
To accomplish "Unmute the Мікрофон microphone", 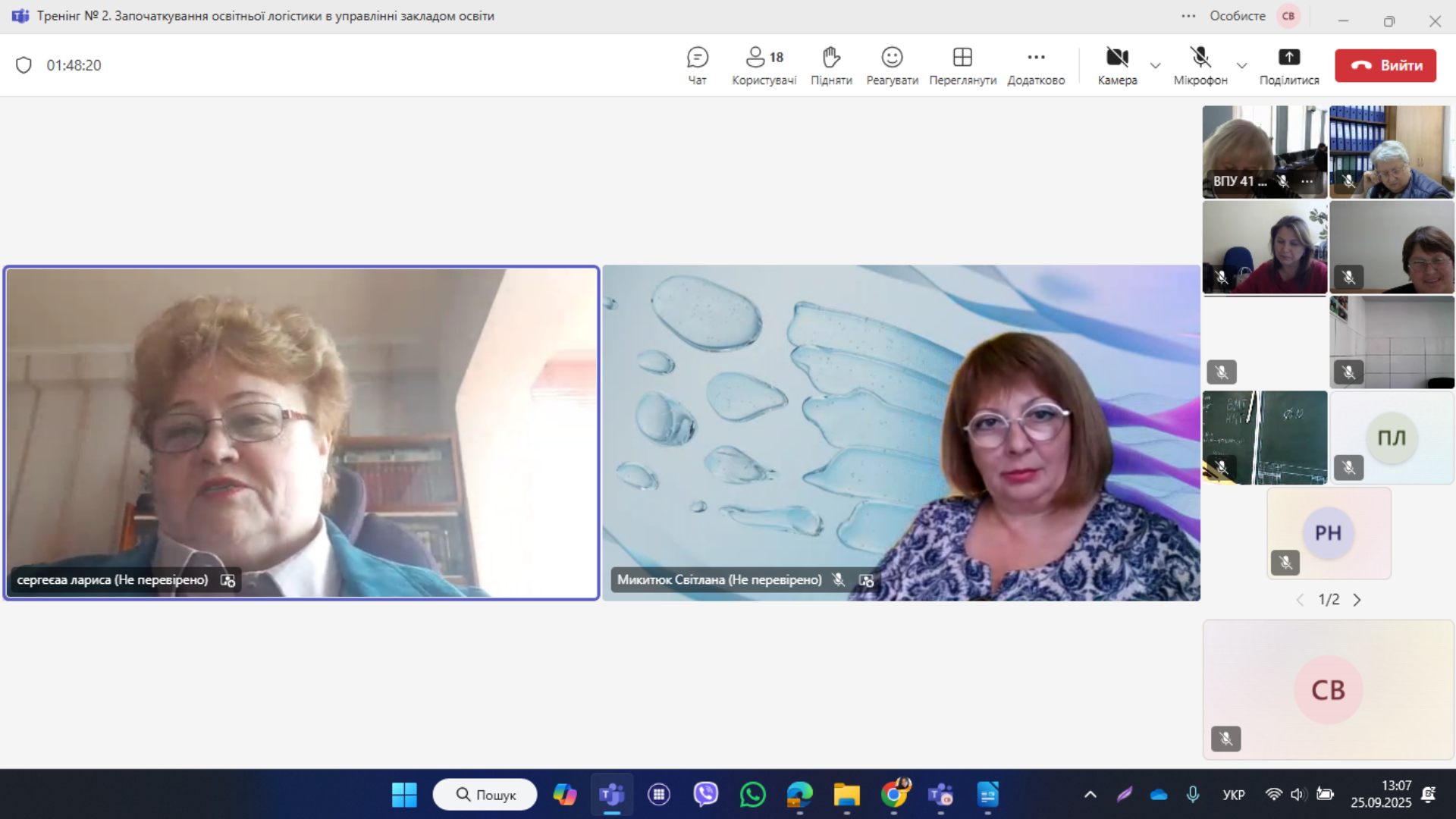I will click(x=1200, y=65).
